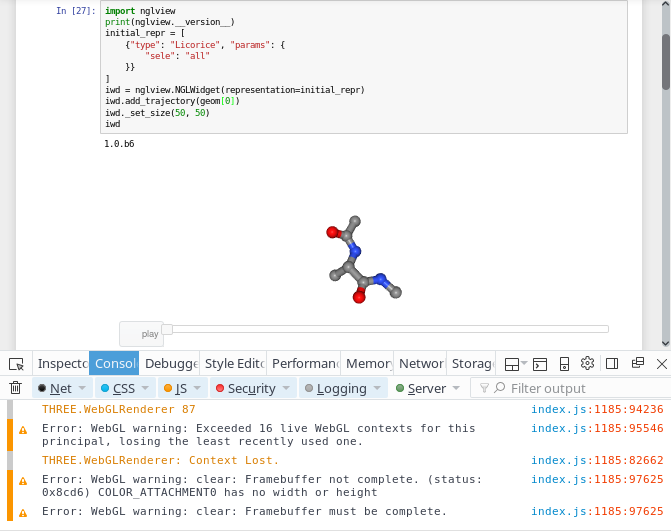
Task: Open the layout icon's dropdown arrow
Action: pos(524,363)
